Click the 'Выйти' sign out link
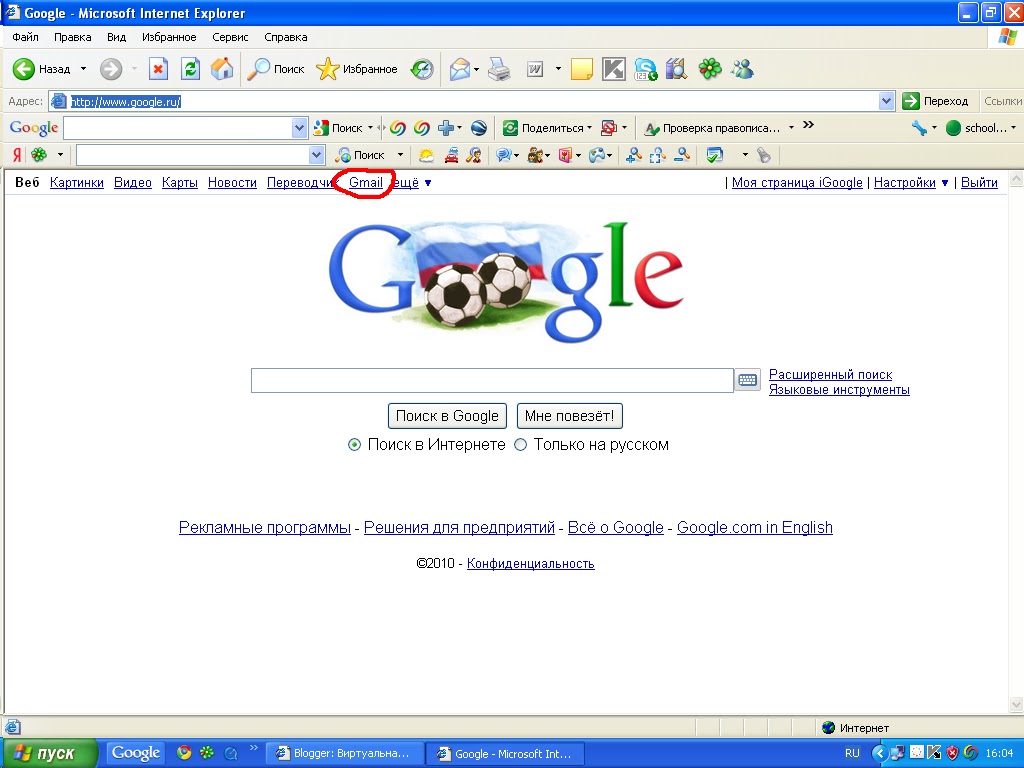 (979, 183)
